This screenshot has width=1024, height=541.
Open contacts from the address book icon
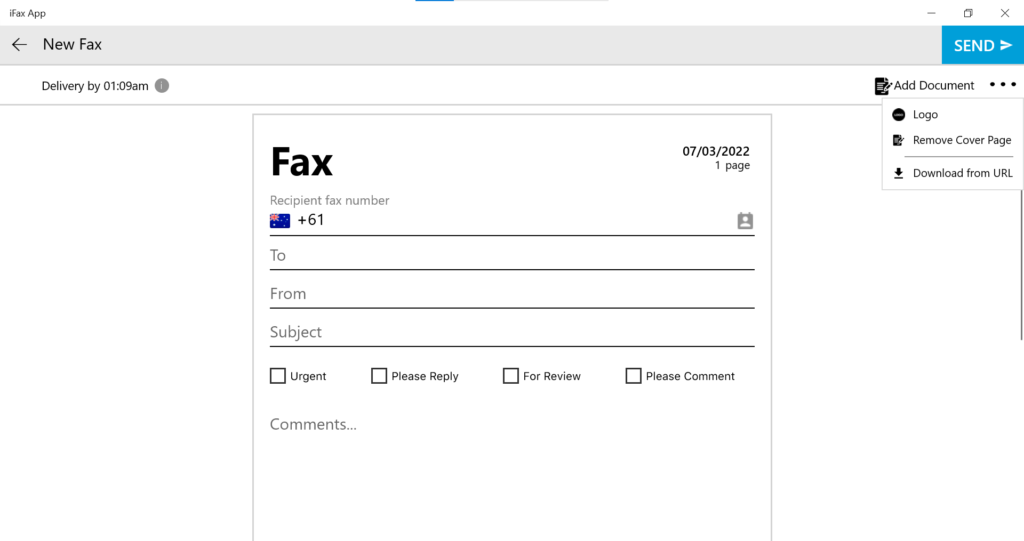[x=745, y=221]
